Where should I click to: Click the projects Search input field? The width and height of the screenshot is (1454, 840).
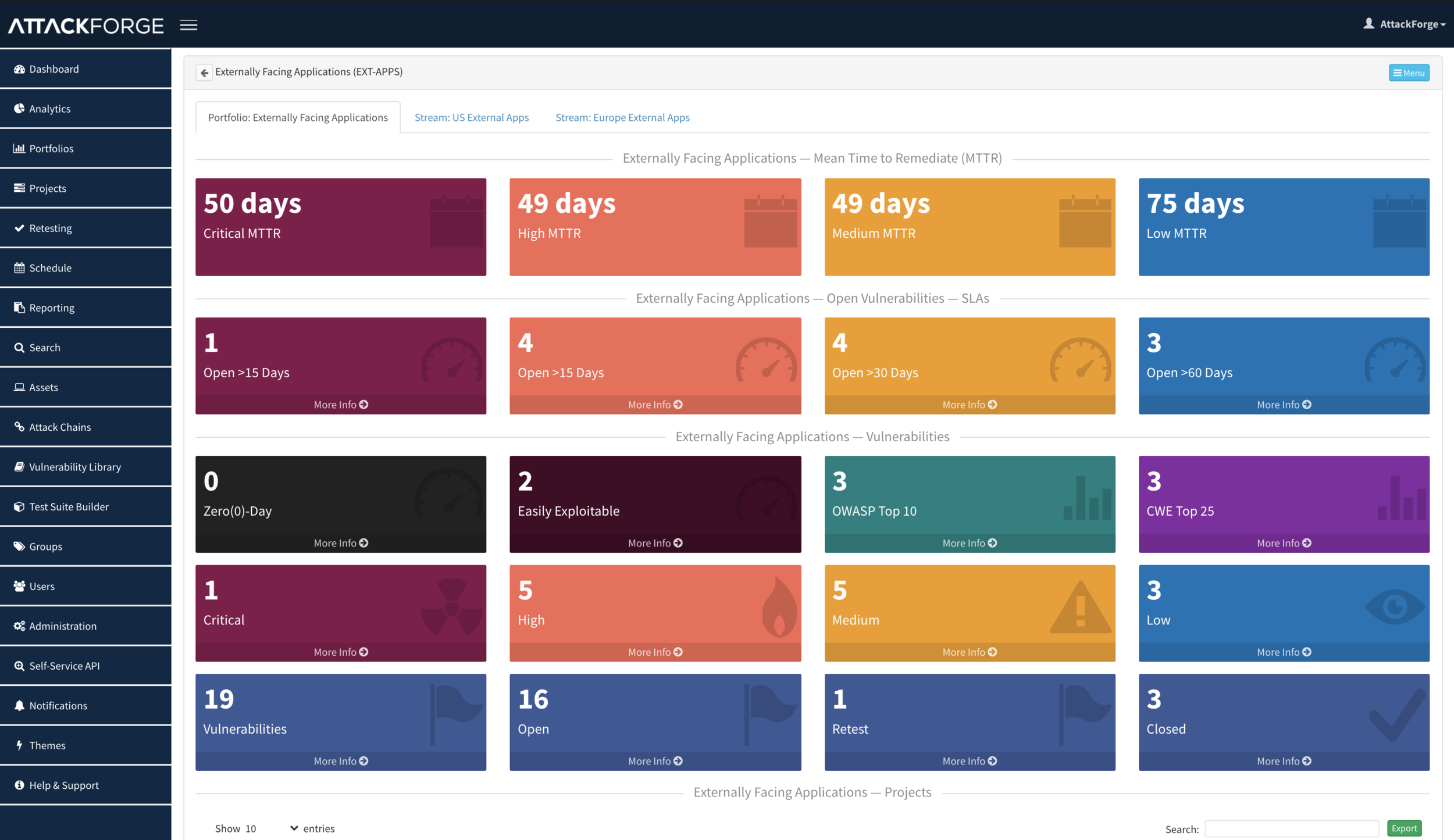(x=1291, y=829)
